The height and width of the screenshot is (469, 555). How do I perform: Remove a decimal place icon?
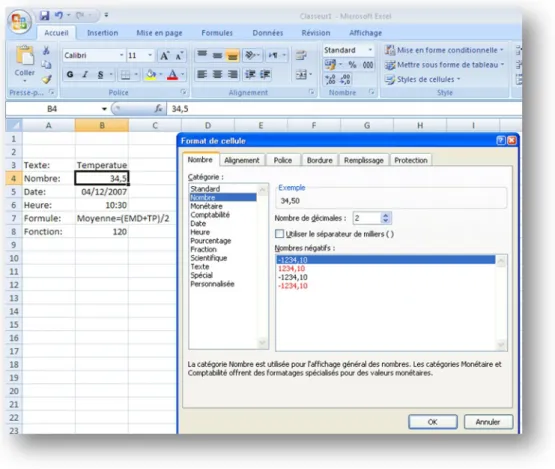345,79
